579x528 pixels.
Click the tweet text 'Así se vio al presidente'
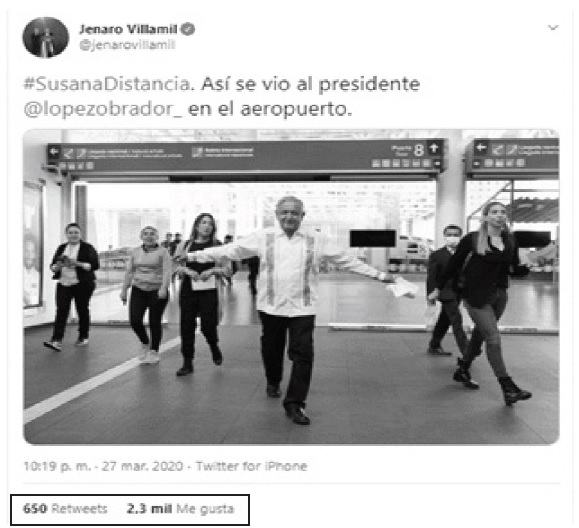(311, 84)
